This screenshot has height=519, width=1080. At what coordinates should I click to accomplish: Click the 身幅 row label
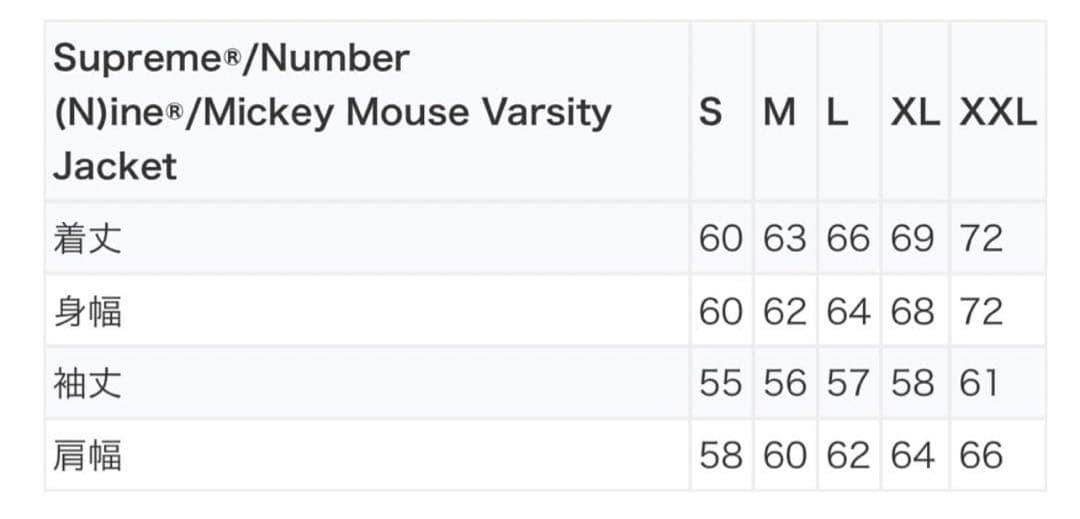(87, 312)
